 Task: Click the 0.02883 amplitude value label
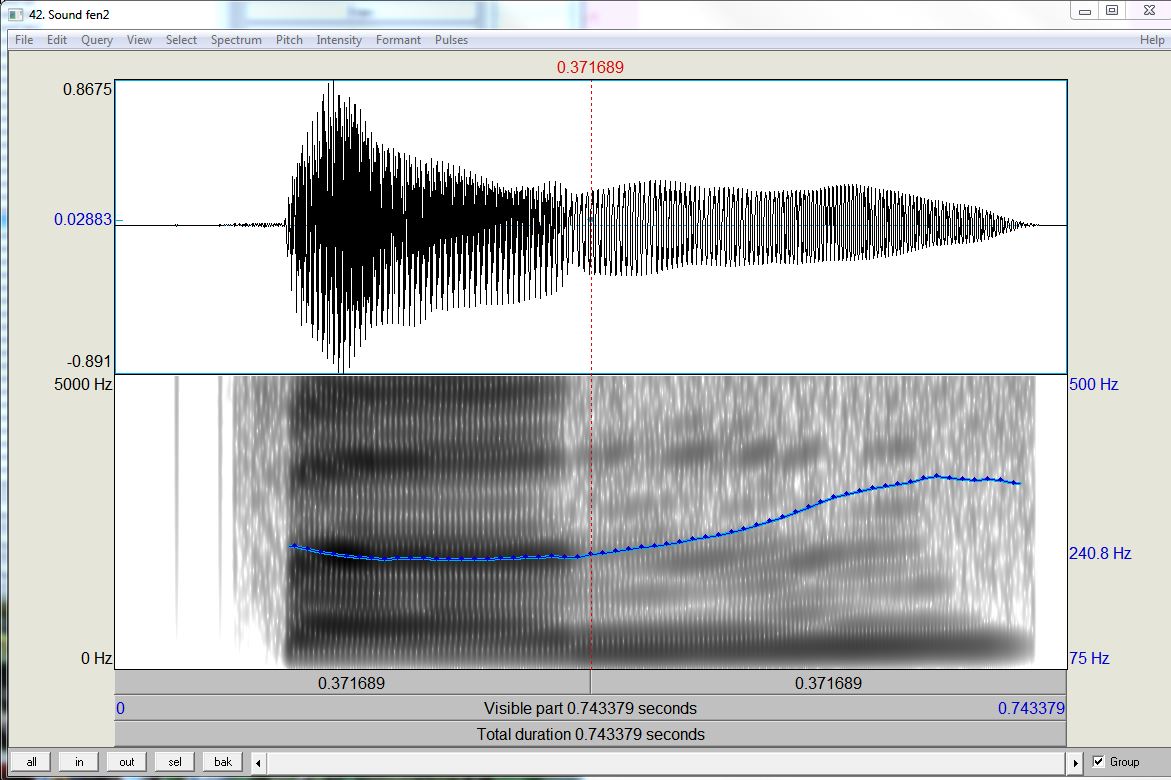pyautogui.click(x=83, y=219)
